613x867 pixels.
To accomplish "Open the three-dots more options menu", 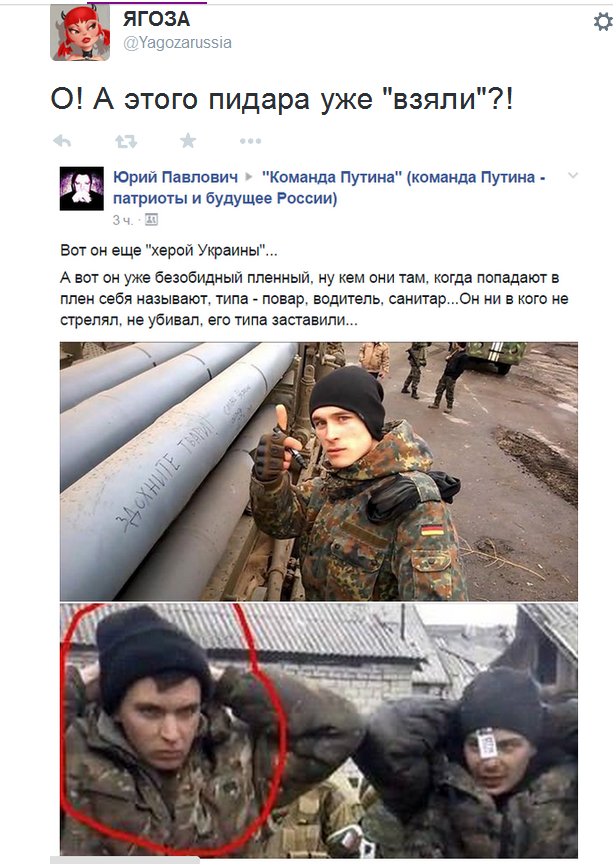I will click(250, 142).
